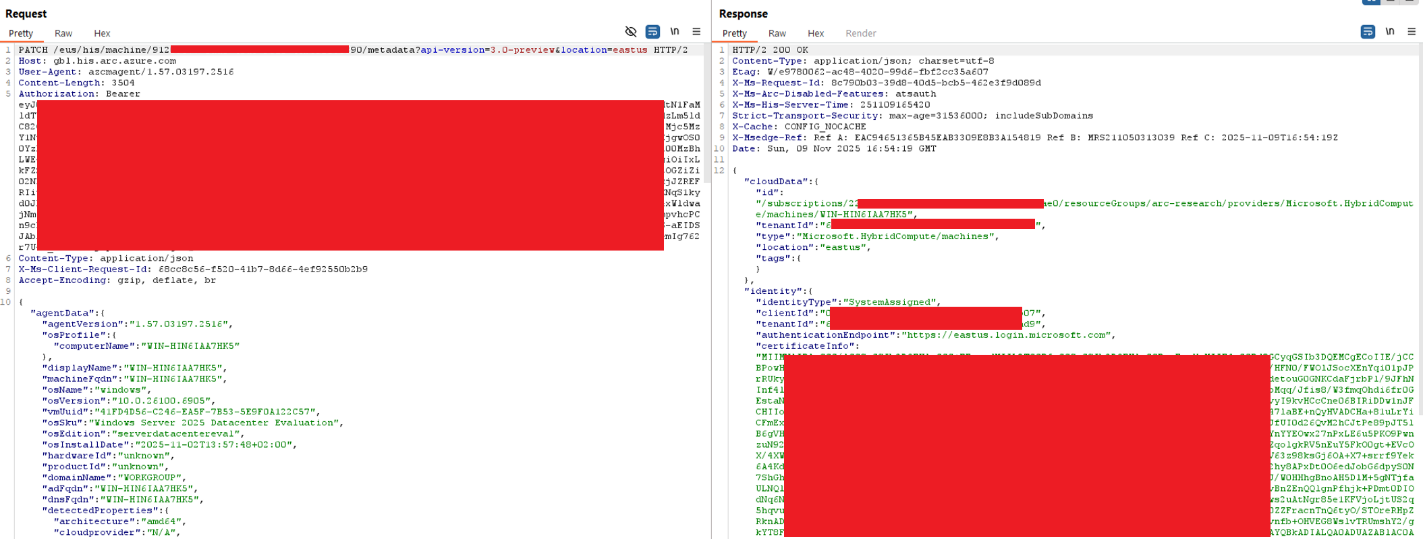
Task: Show non-printable characters in Response panel
Action: (1390, 32)
